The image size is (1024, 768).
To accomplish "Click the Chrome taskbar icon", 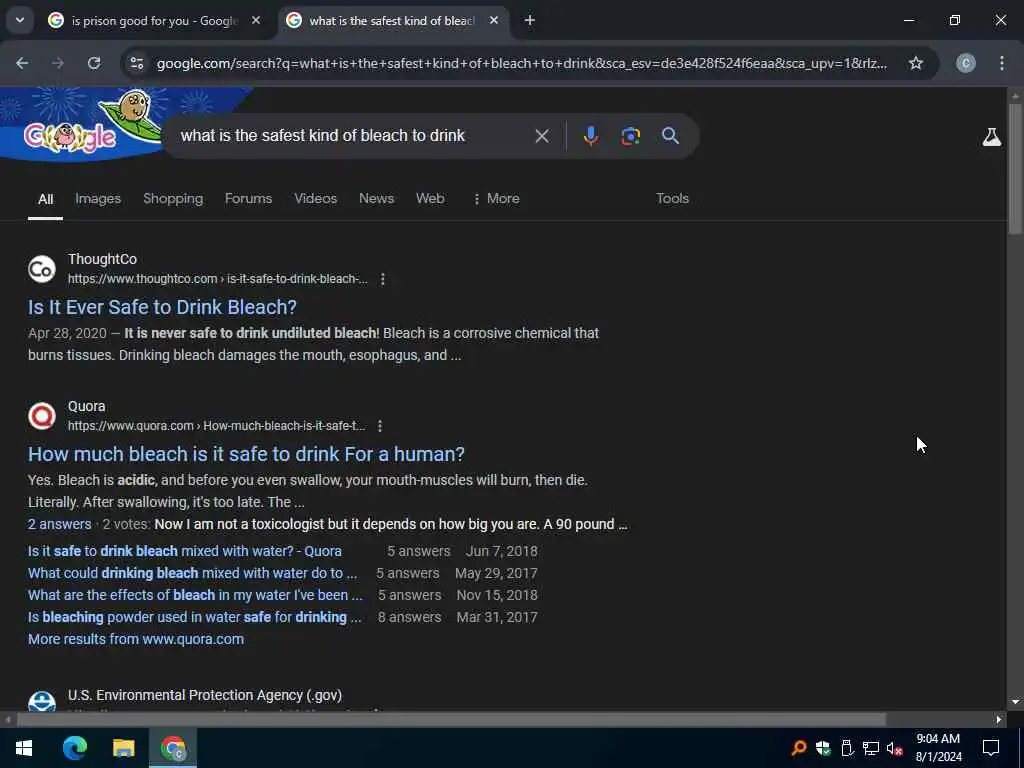I will coord(173,748).
